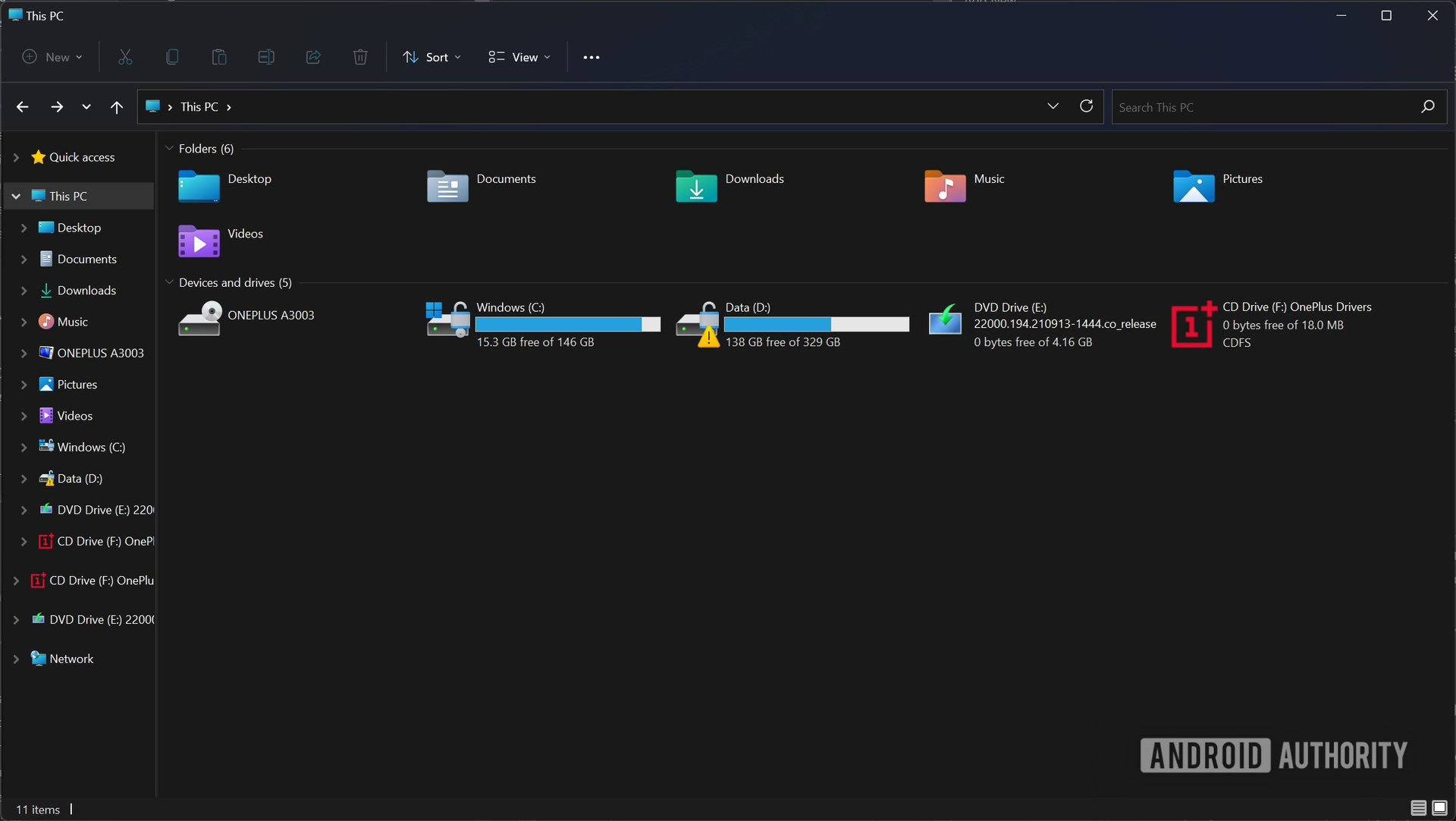
Task: Switch to large thumbnails view in status bar
Action: (1439, 808)
